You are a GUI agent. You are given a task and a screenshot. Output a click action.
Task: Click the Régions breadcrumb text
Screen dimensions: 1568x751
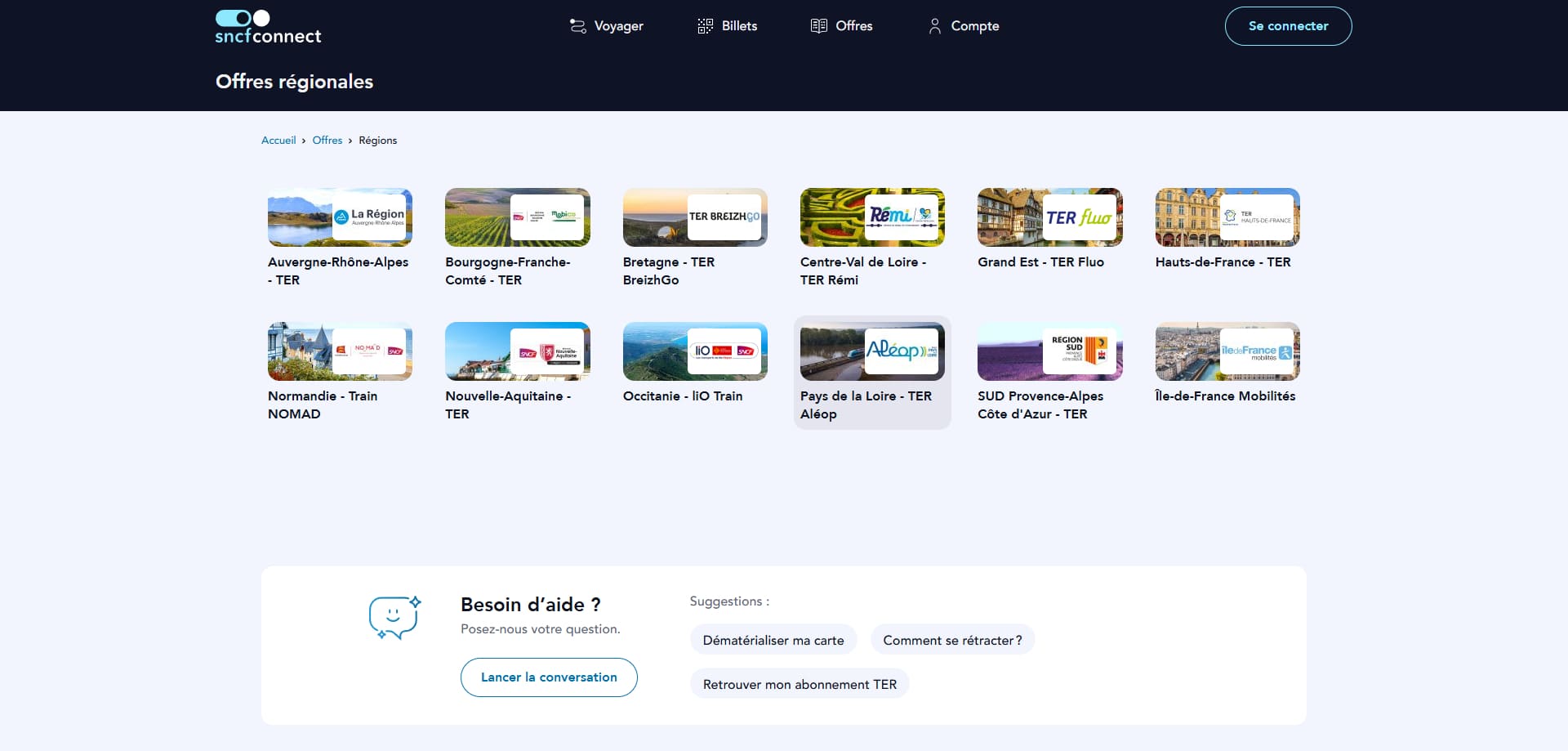378,141
